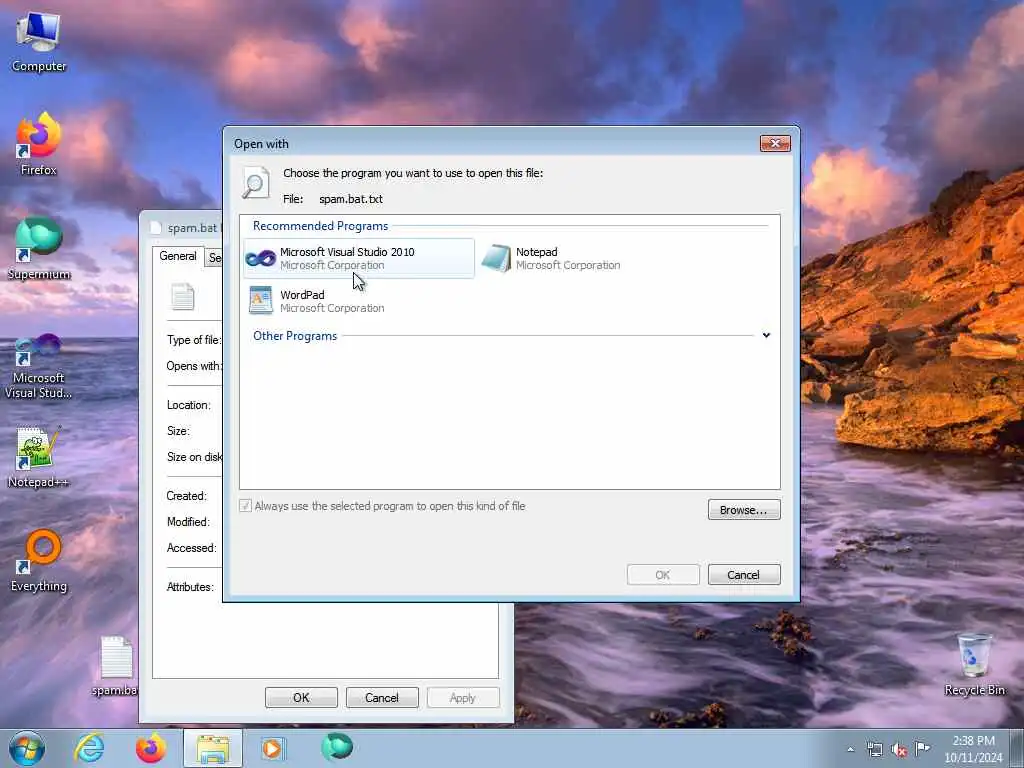Image resolution: width=1024 pixels, height=768 pixels.
Task: Cancel the Open with dialog
Action: (x=744, y=575)
